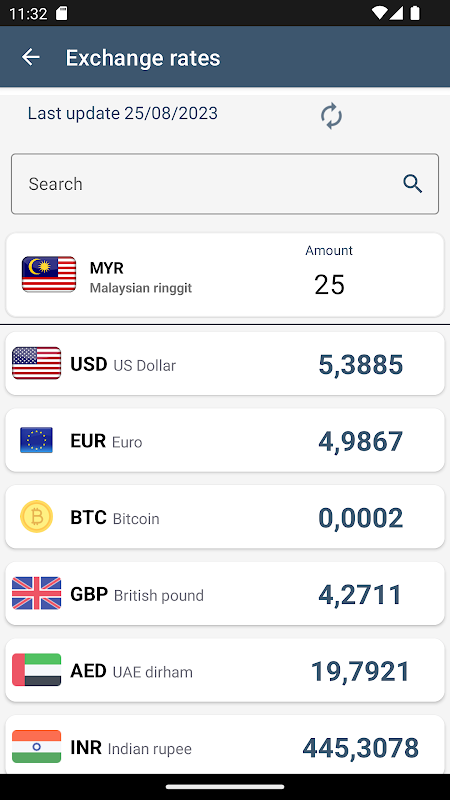The height and width of the screenshot is (800, 450).
Task: Select the INR Indian rupee row
Action: 225,745
